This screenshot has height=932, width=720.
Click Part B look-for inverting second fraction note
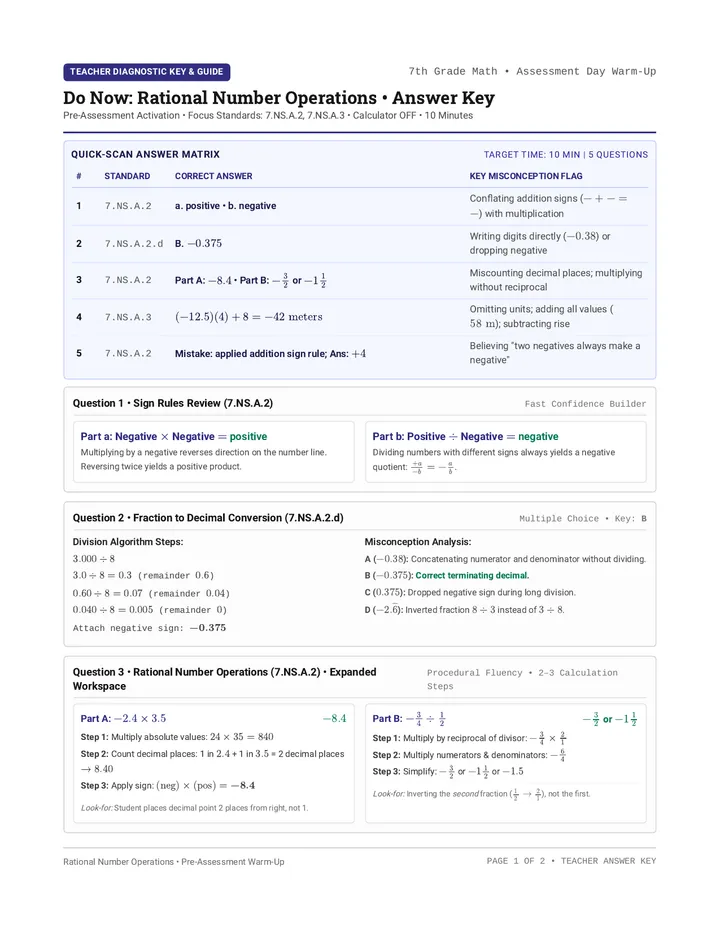pyautogui.click(x=482, y=794)
